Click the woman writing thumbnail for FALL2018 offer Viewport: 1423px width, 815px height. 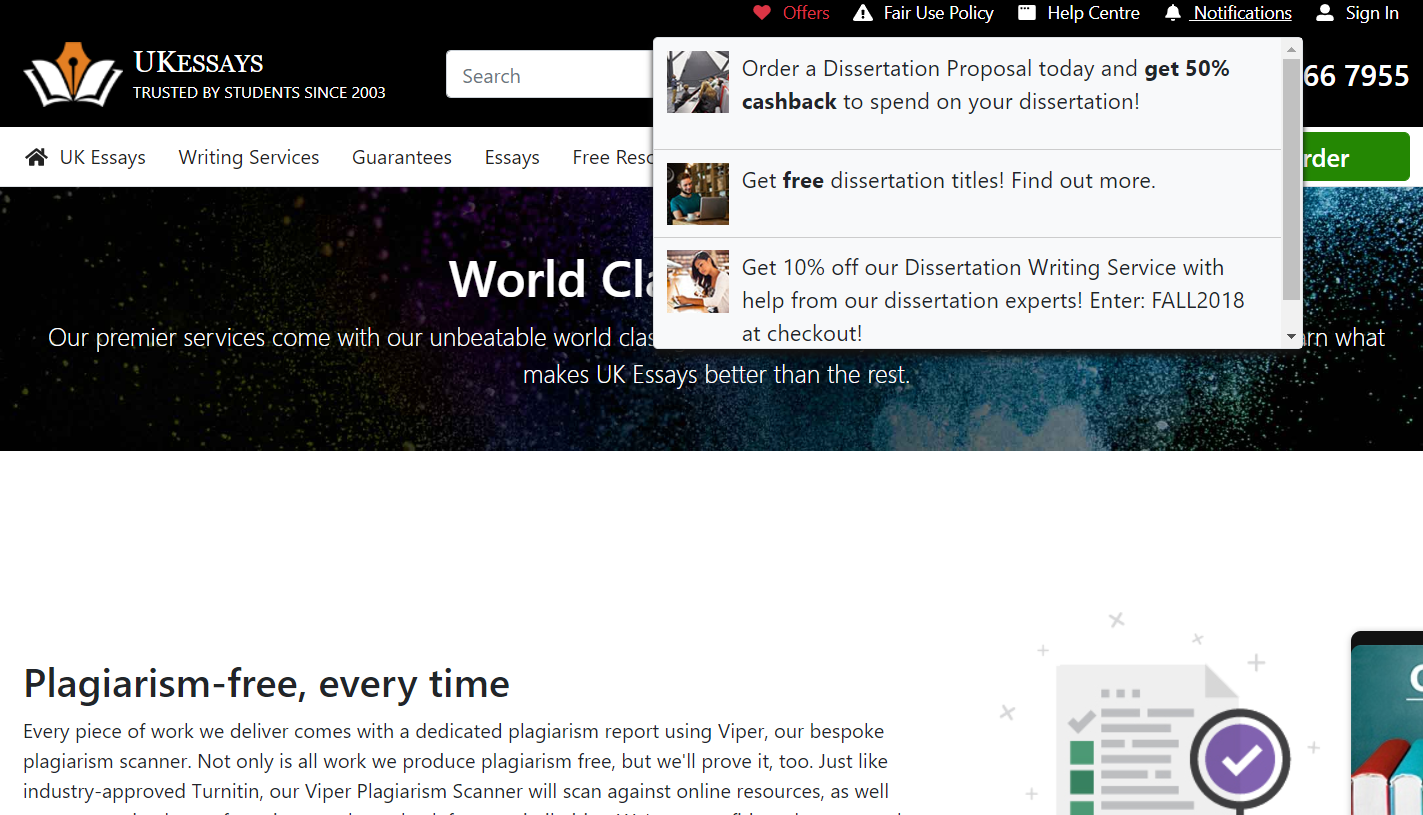coord(698,281)
